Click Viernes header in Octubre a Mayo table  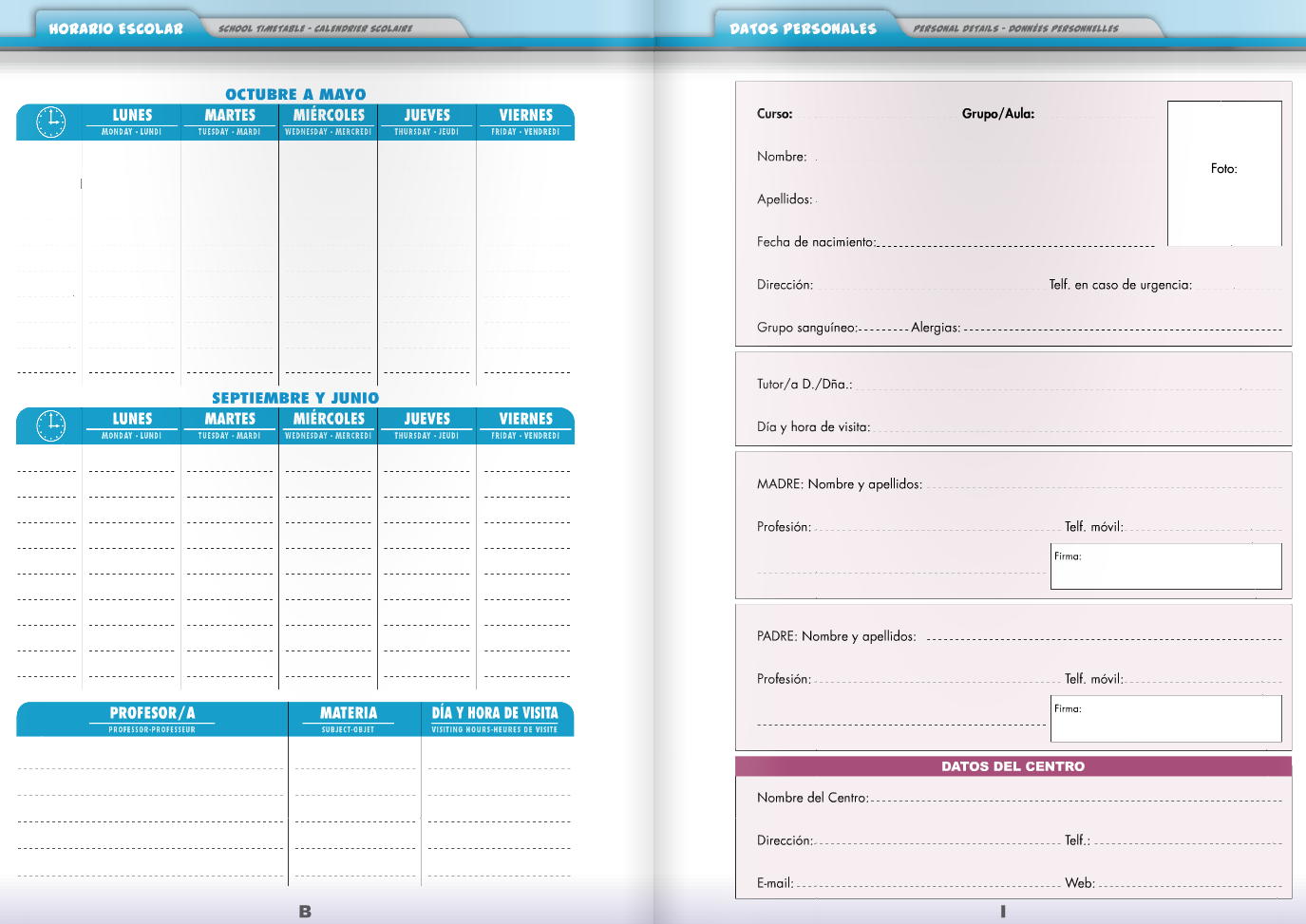pyautogui.click(x=525, y=122)
